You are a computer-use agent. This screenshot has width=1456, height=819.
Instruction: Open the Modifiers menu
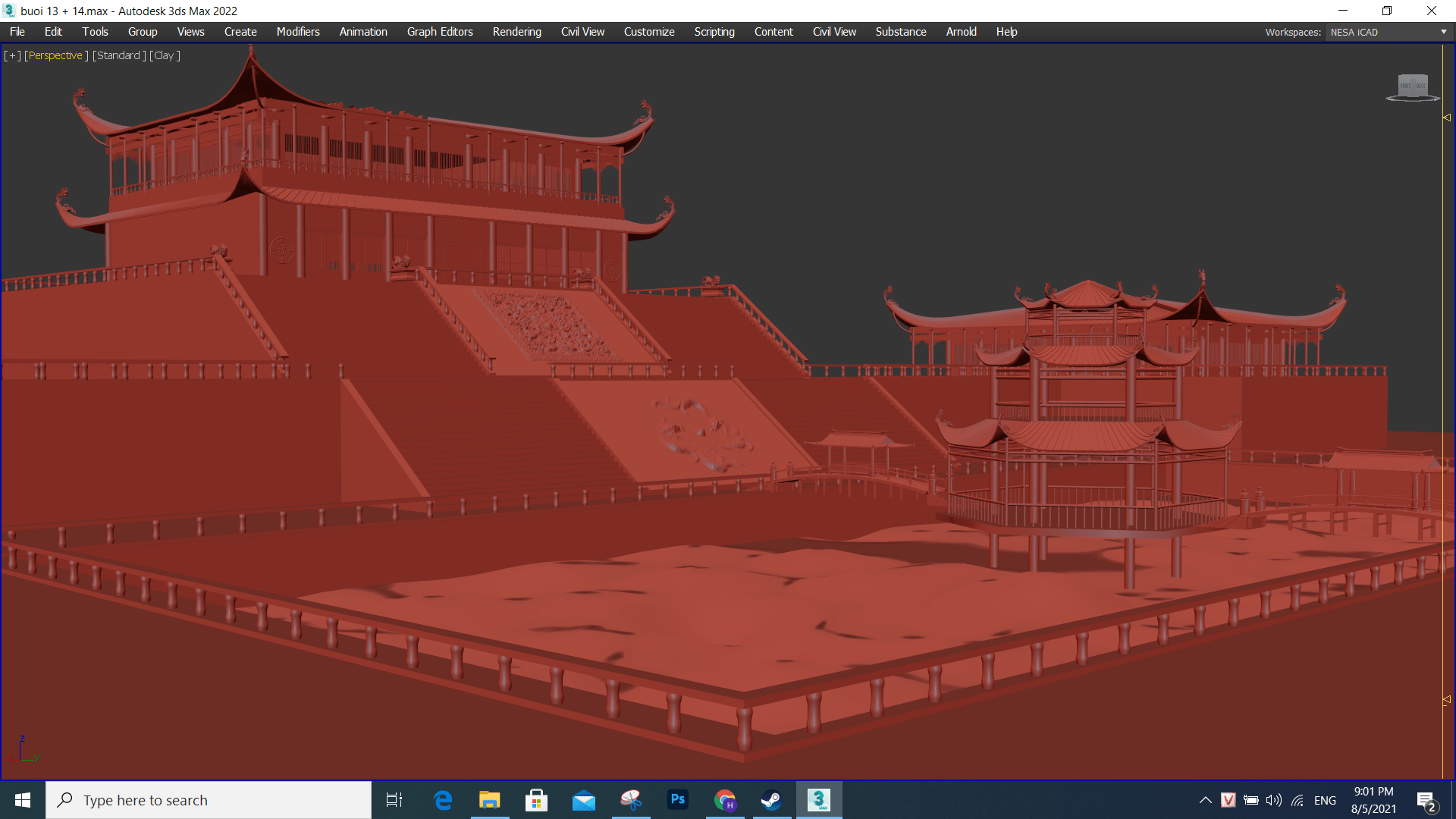pyautogui.click(x=297, y=32)
